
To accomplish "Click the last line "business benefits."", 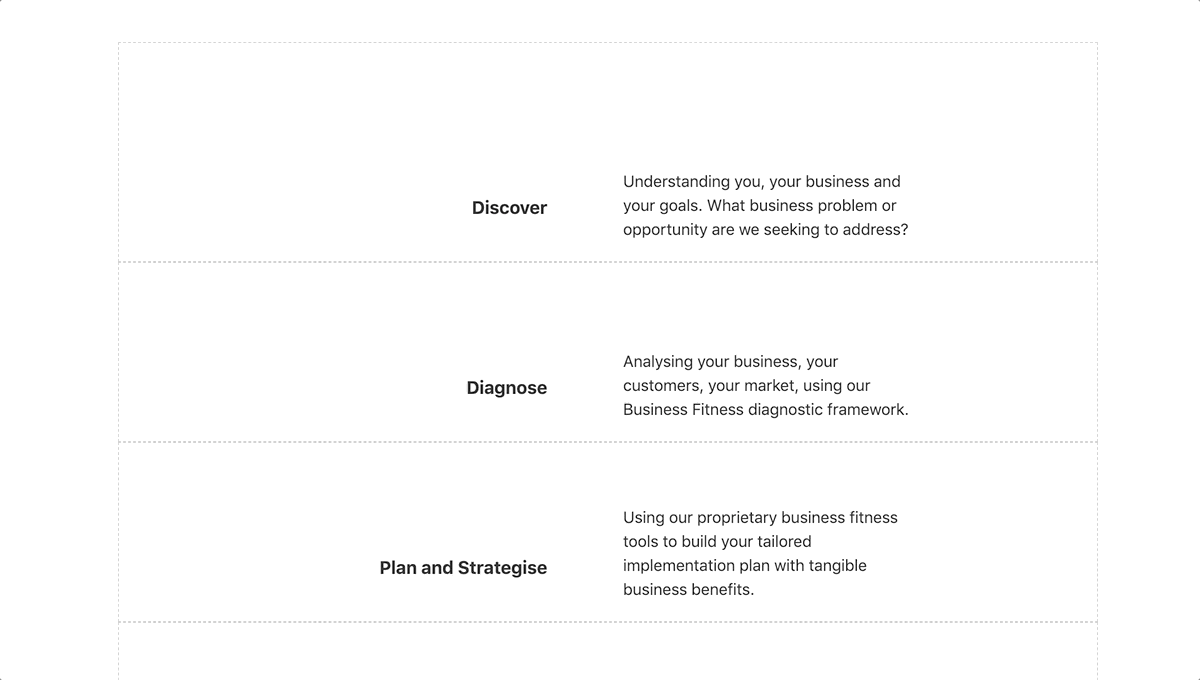I will tap(688, 590).
